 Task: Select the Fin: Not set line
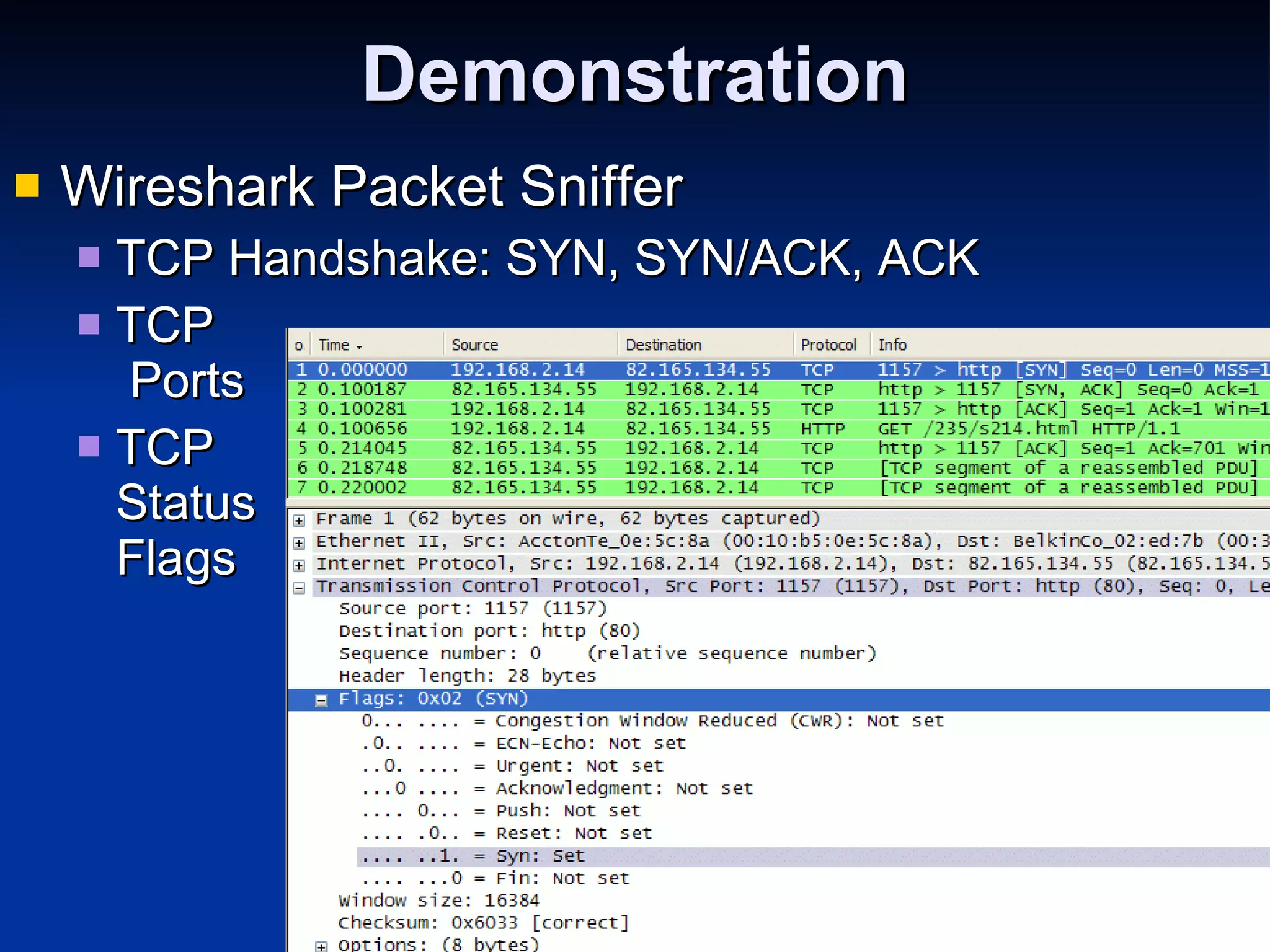(x=496, y=878)
